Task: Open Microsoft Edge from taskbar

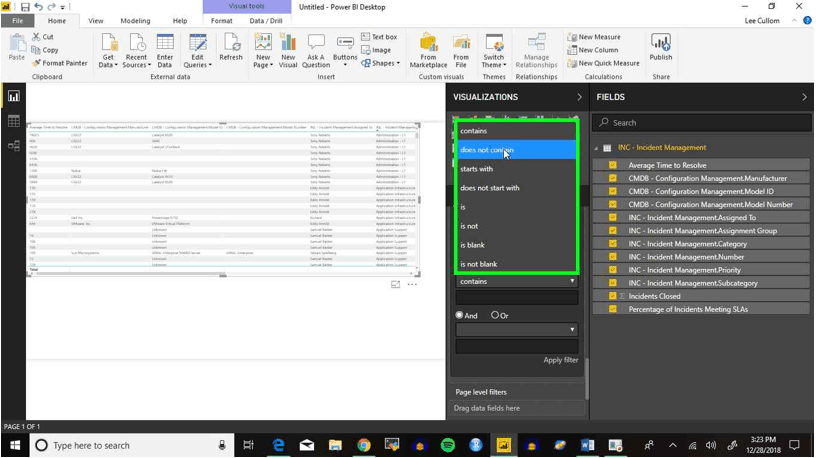Action: pos(278,445)
